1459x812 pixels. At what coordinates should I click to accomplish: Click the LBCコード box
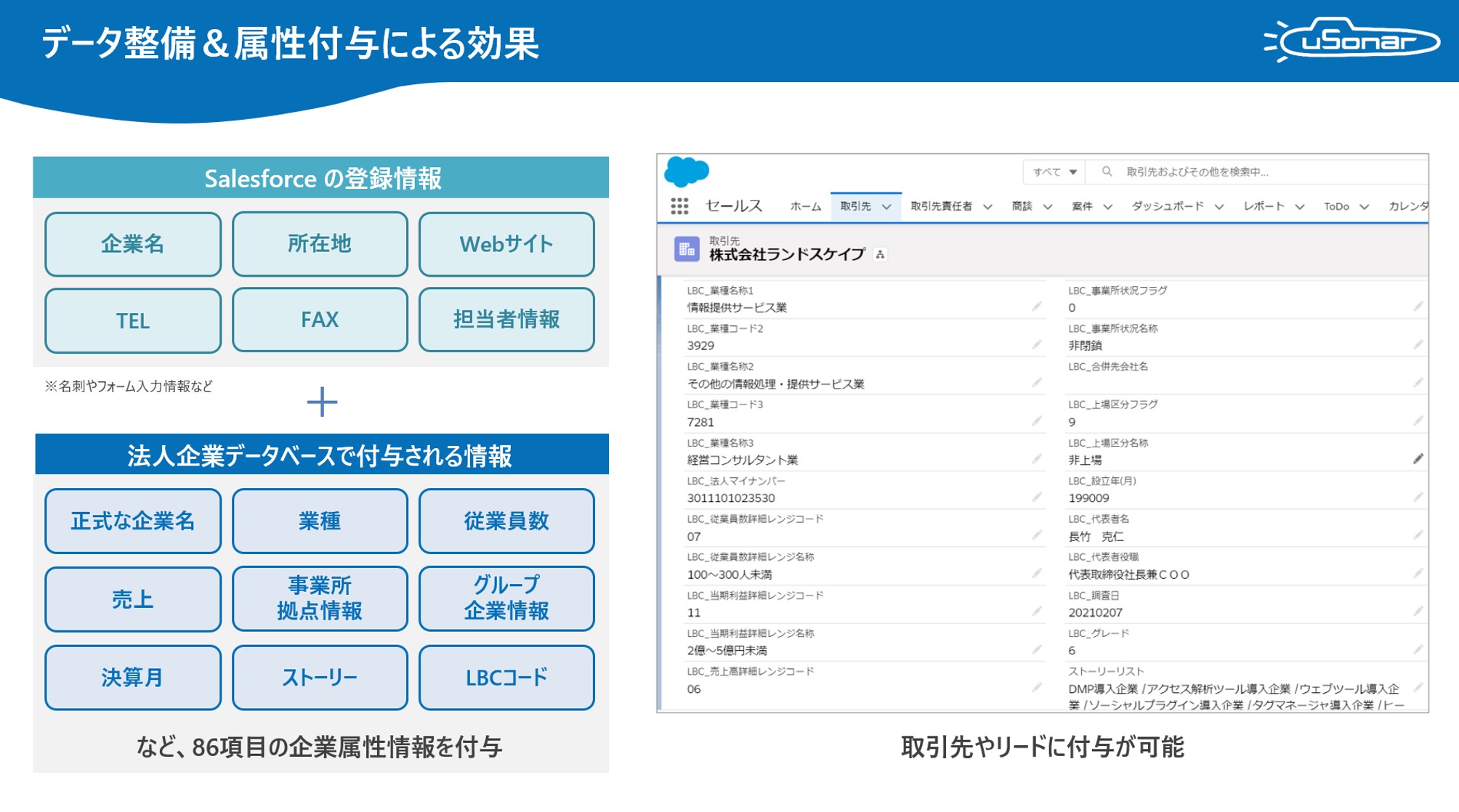point(506,678)
